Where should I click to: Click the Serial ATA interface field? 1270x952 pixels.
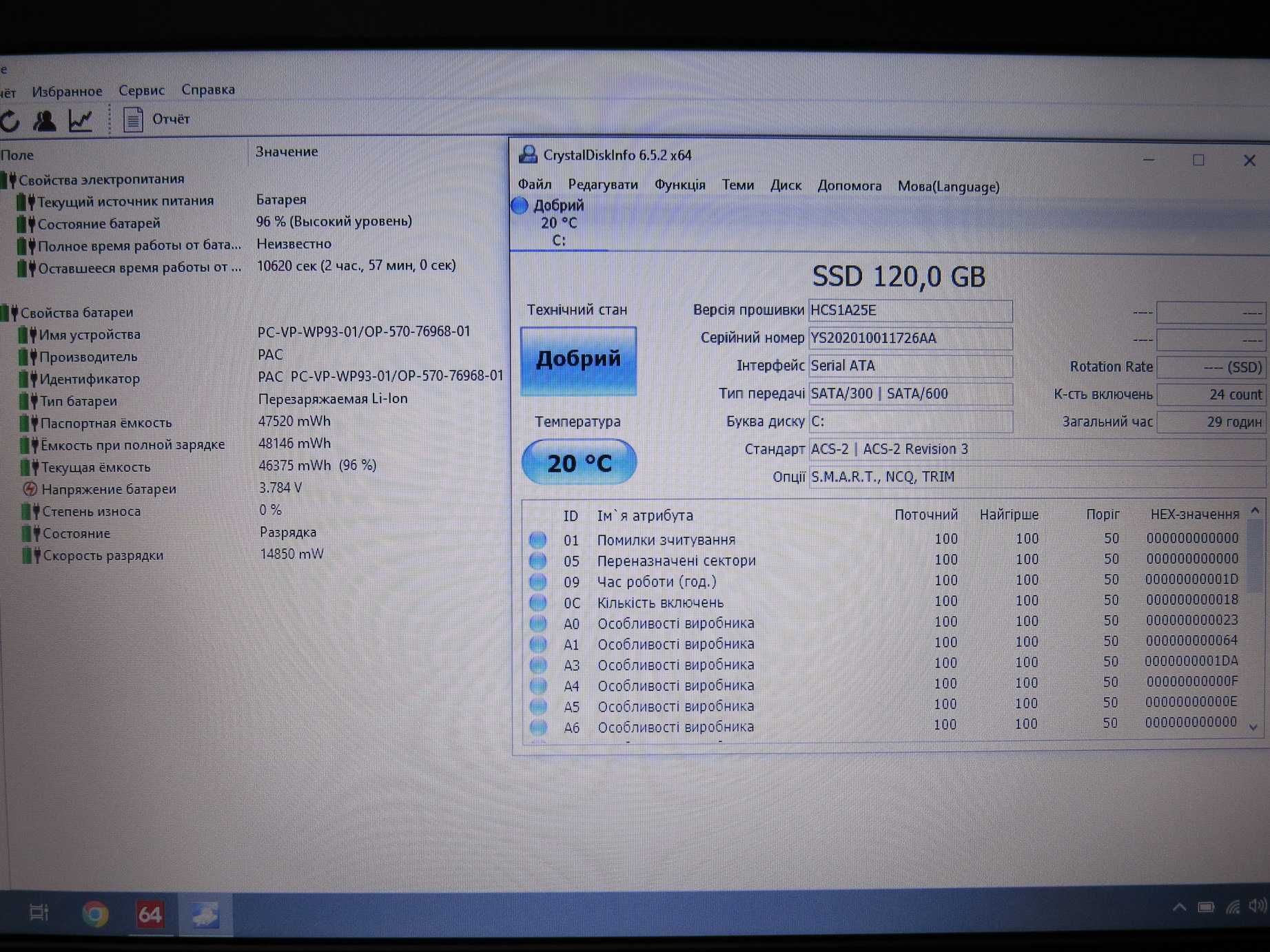[910, 366]
